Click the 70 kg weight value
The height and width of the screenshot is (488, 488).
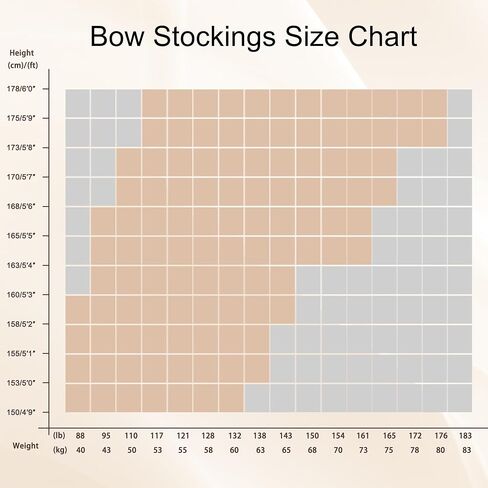pyautogui.click(x=338, y=450)
